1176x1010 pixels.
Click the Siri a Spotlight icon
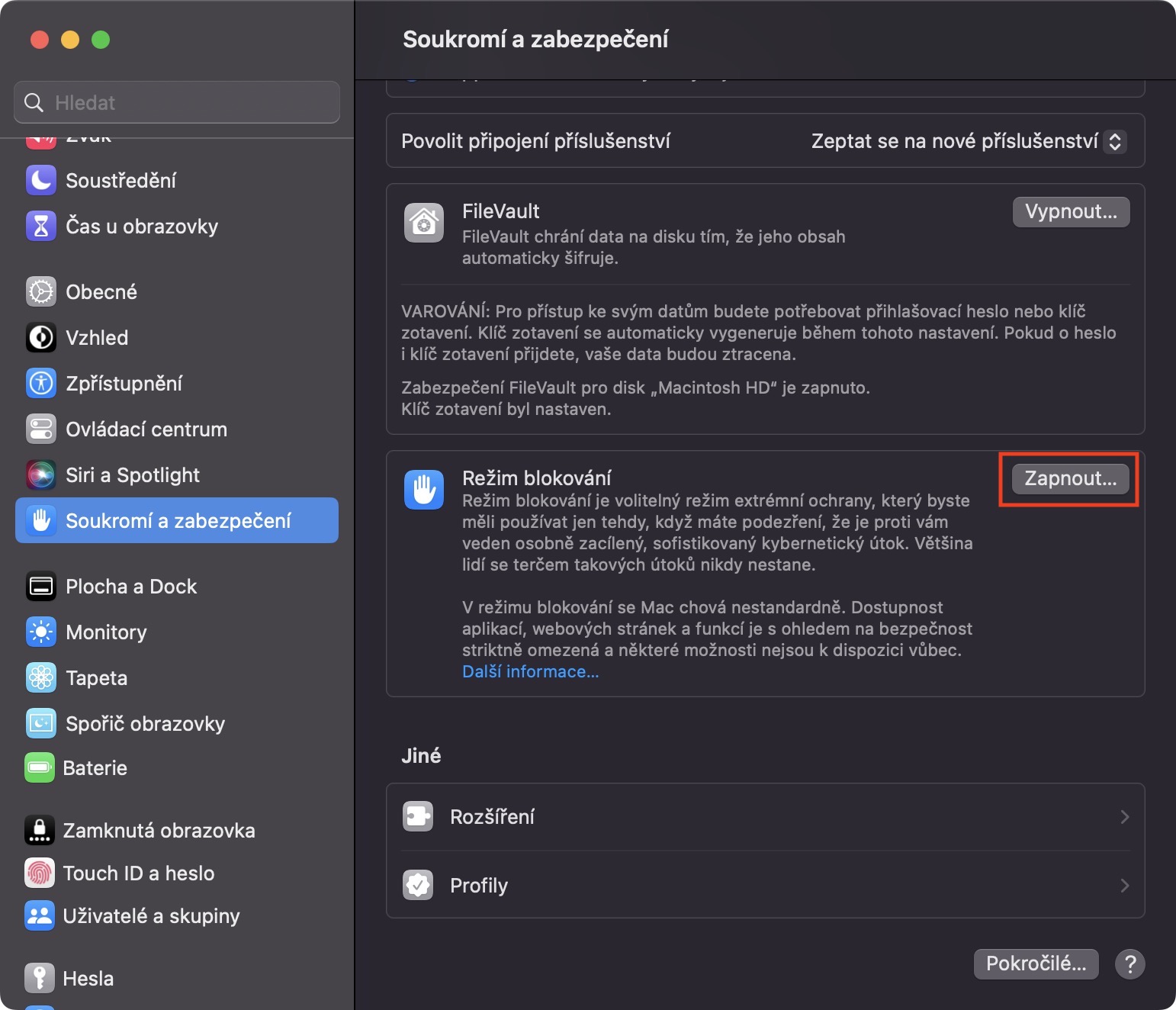(x=41, y=475)
